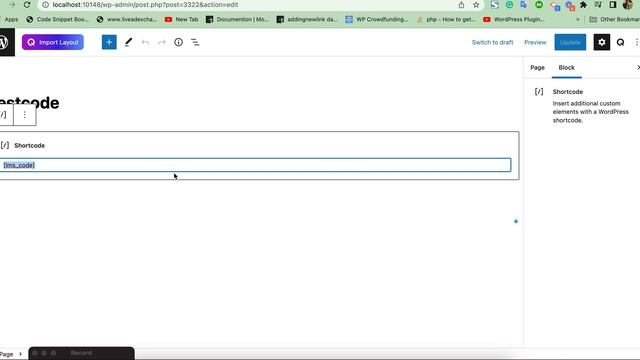Click the page title heading
This screenshot has width=640, height=360.
tap(29, 102)
